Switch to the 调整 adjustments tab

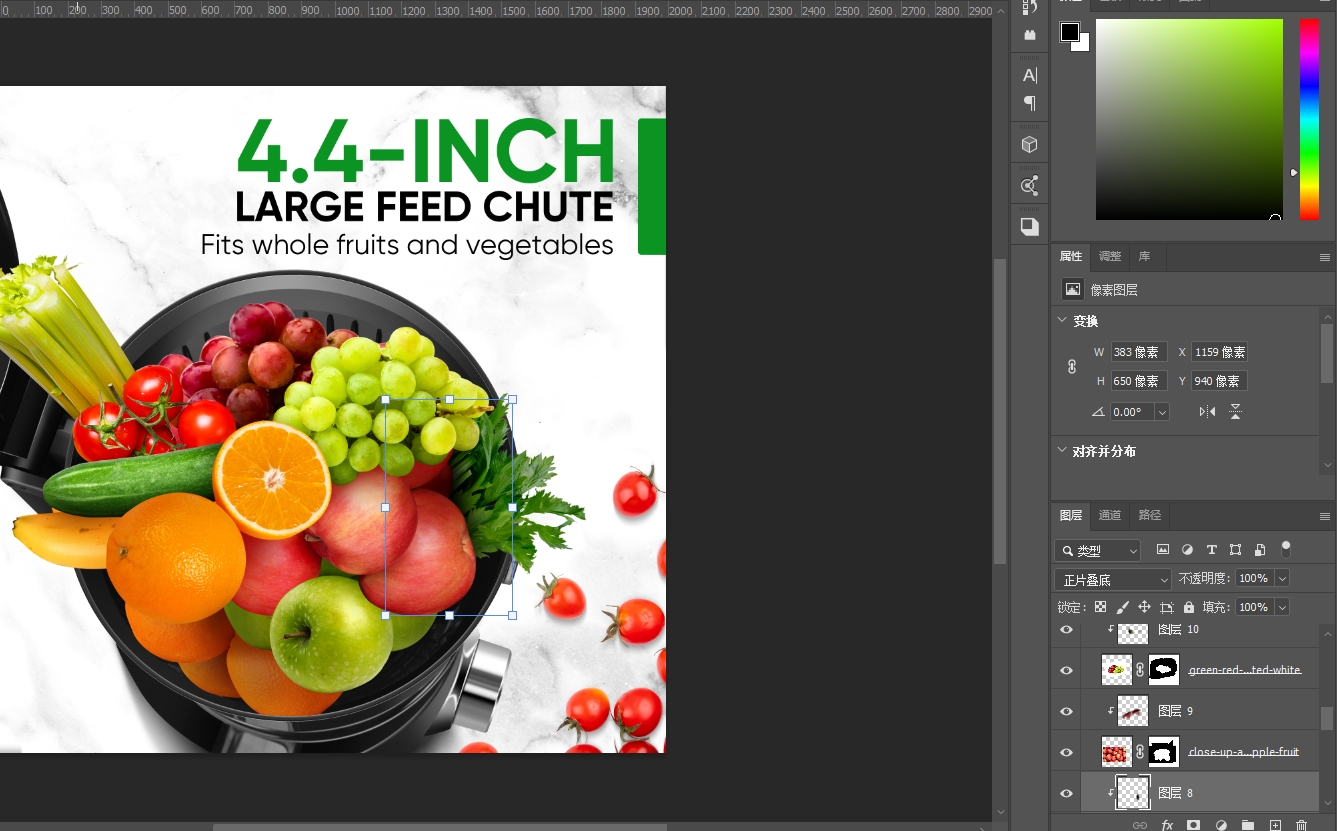(1109, 256)
